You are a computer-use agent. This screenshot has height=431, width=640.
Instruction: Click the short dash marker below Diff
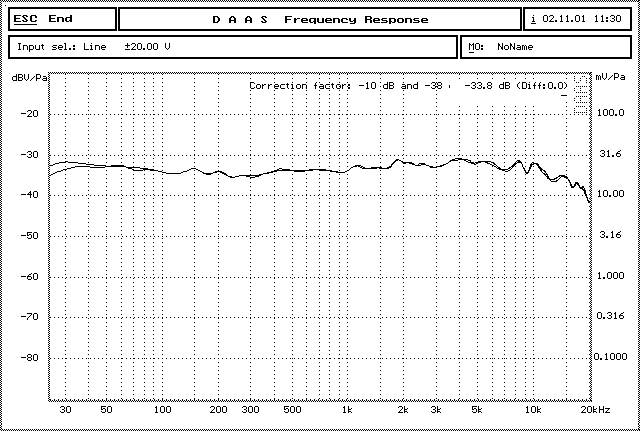(x=565, y=97)
